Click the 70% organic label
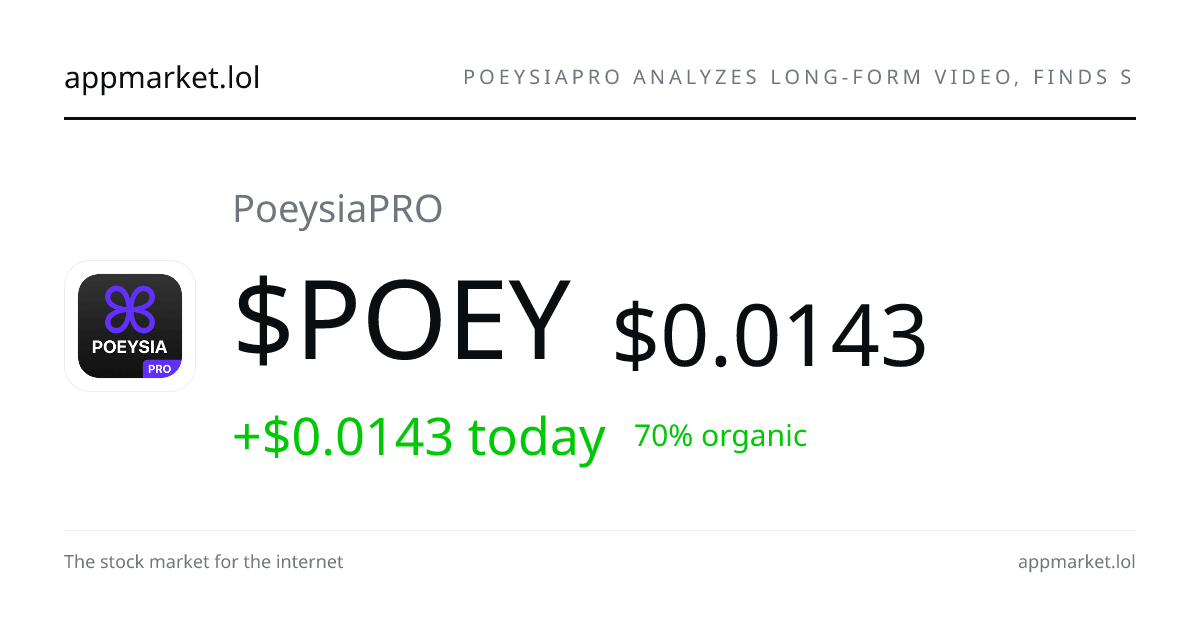This screenshot has width=1200, height=630. pos(720,436)
